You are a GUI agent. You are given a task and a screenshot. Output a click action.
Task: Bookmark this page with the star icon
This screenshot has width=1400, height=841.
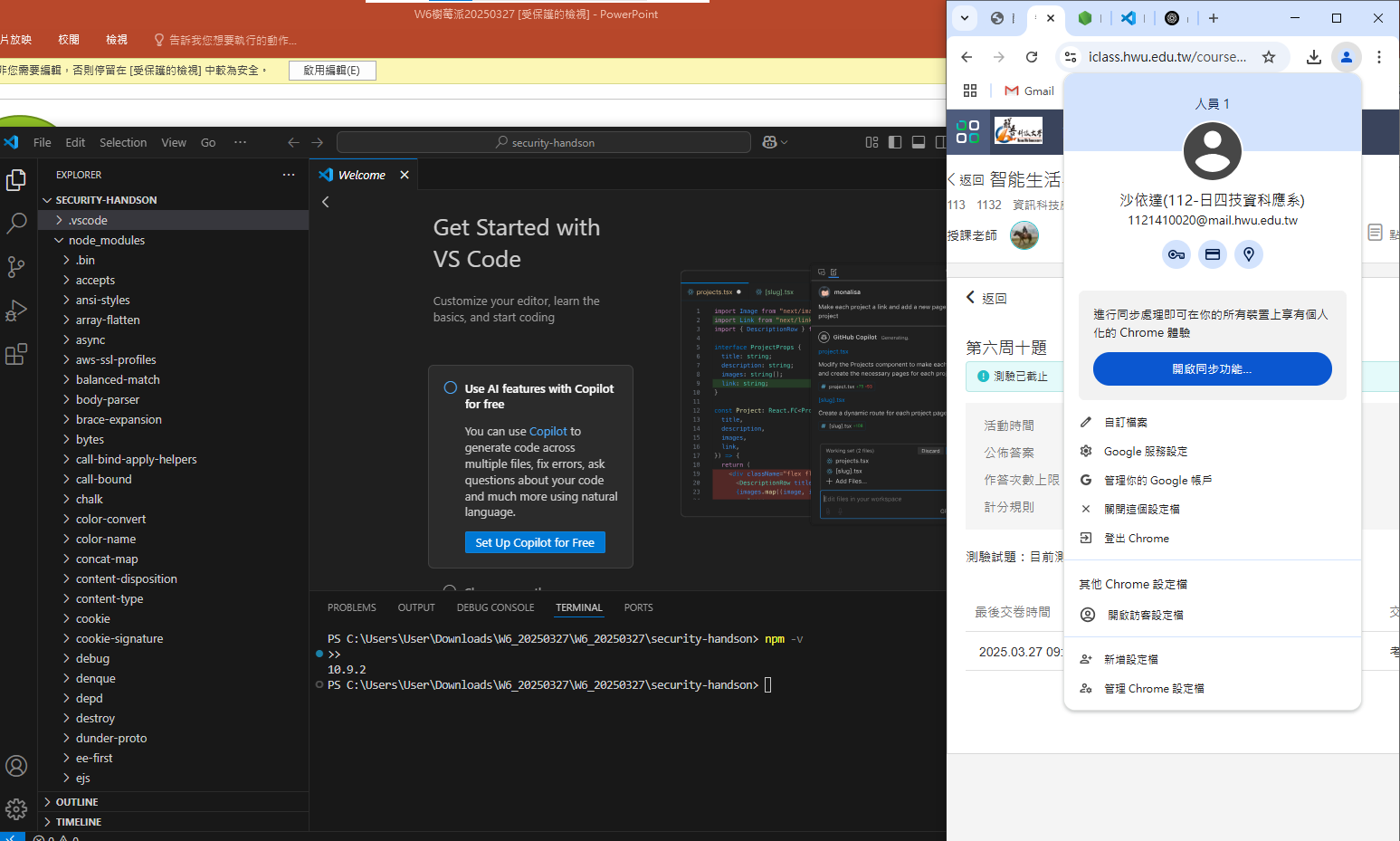click(x=1269, y=57)
